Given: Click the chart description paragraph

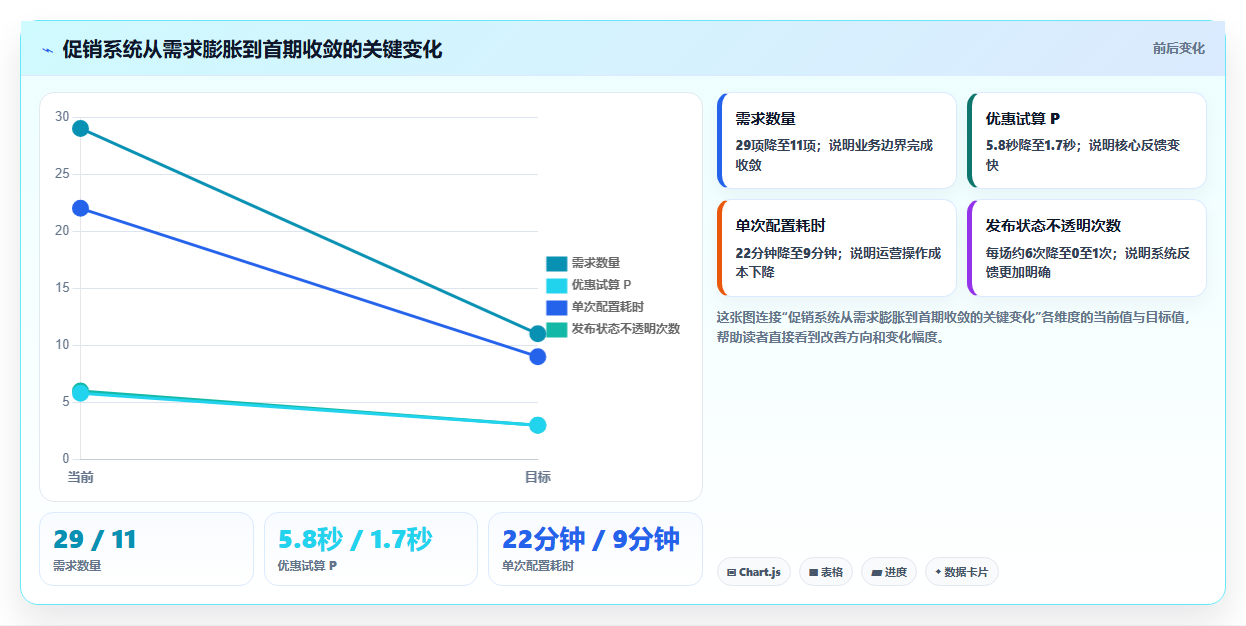Looking at the screenshot, I should (953, 327).
